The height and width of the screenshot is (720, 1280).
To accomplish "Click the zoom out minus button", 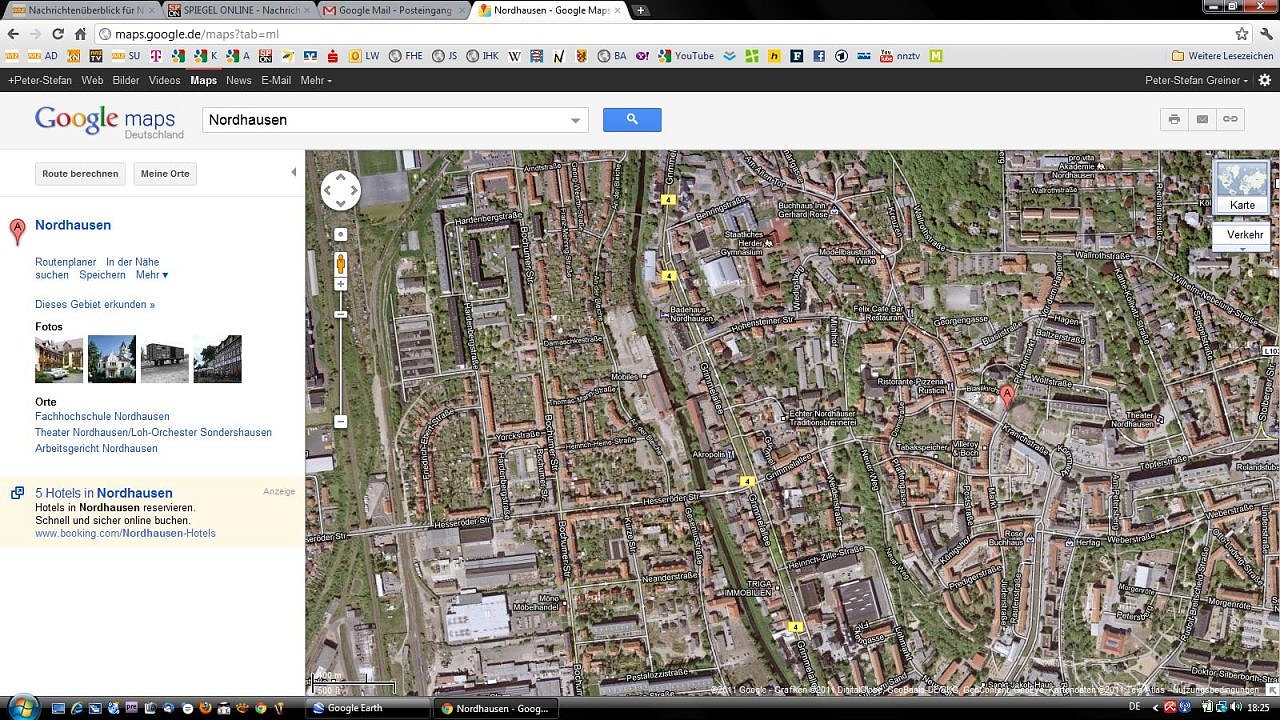I will click(340, 421).
